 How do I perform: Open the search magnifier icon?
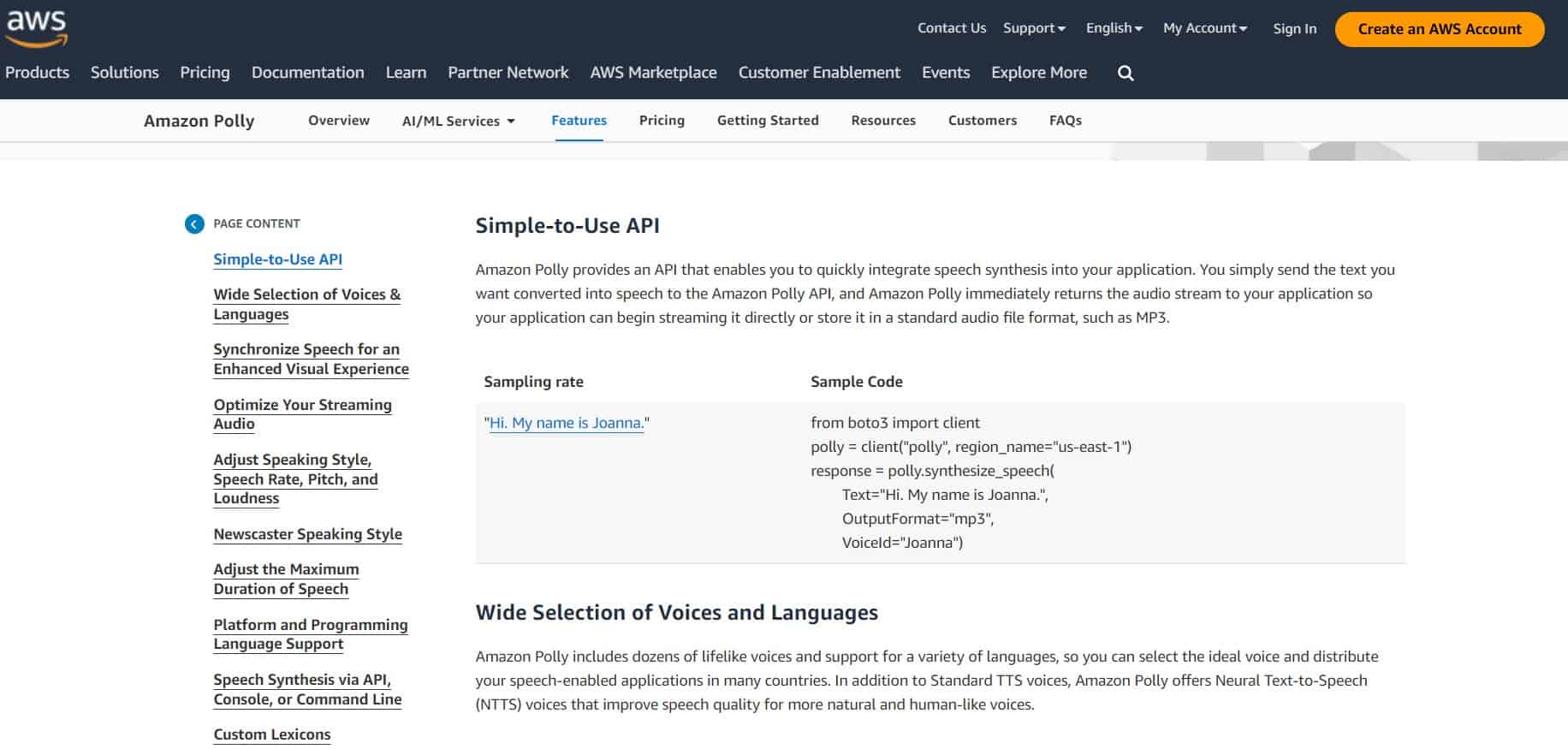pyautogui.click(x=1126, y=74)
